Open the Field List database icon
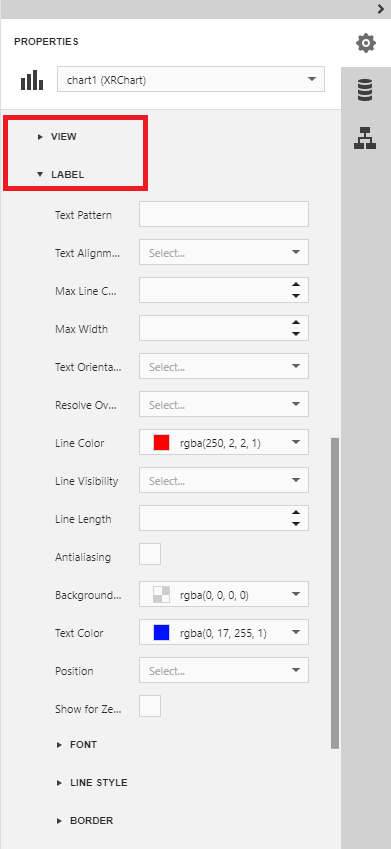 (x=366, y=90)
